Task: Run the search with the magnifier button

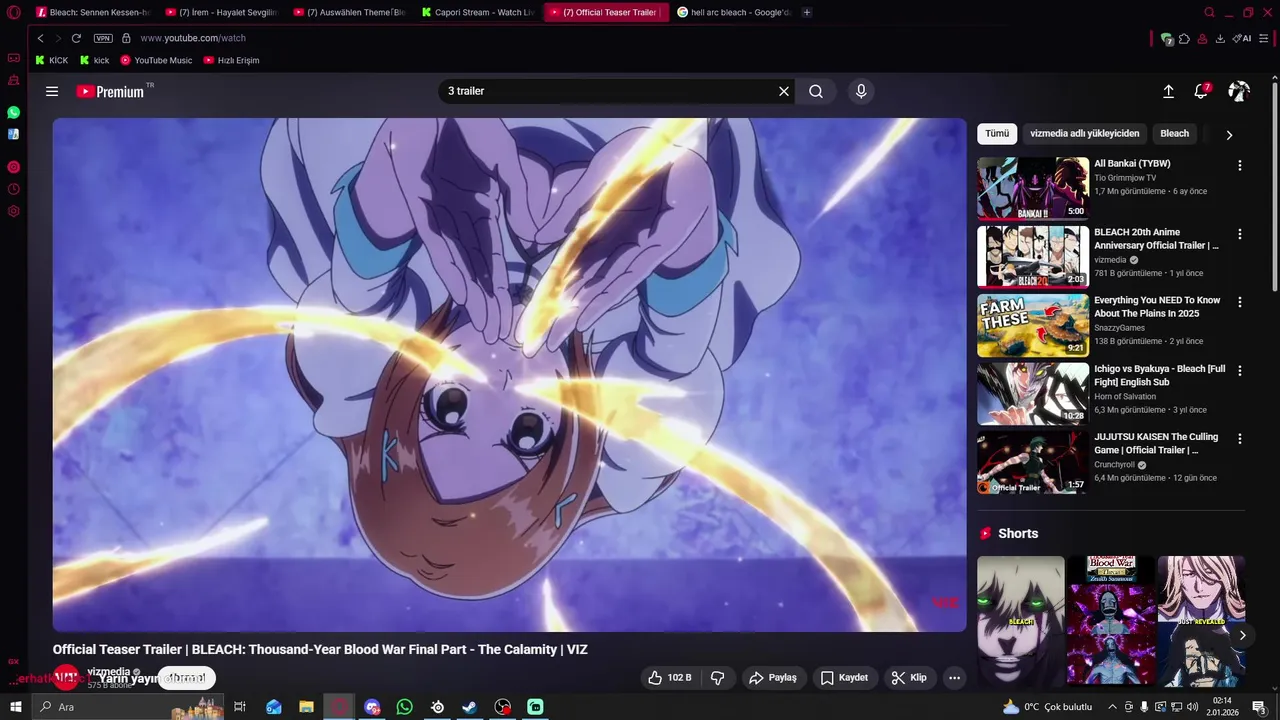Action: click(816, 91)
